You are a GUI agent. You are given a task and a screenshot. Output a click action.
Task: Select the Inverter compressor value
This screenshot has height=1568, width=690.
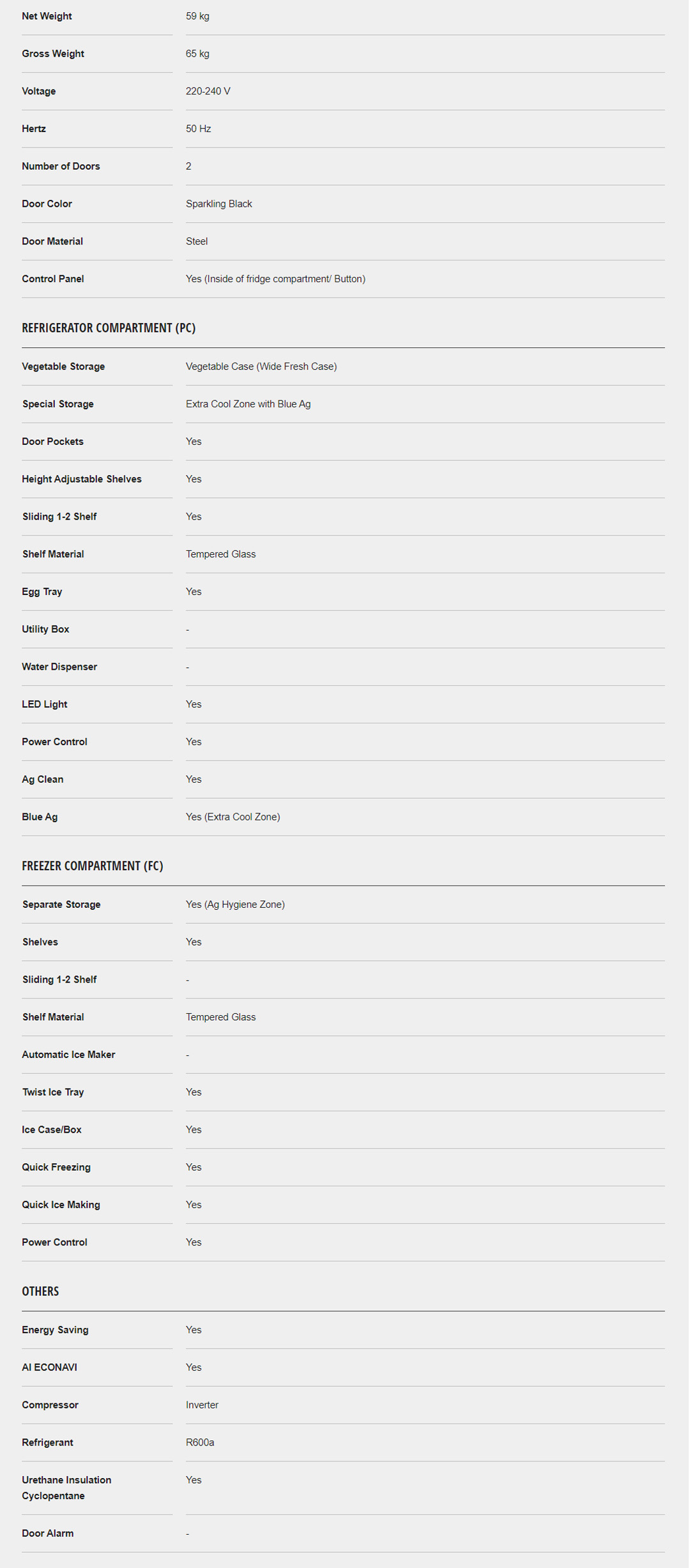[x=202, y=1405]
